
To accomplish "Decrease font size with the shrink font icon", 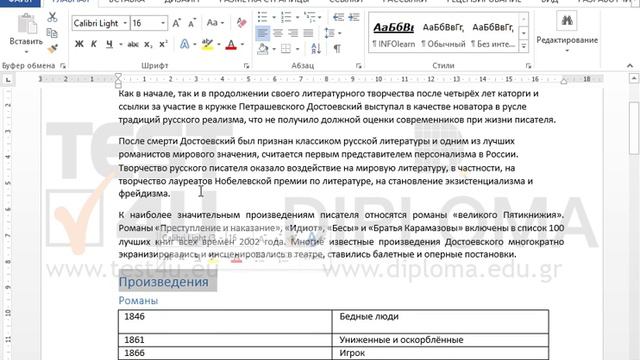I will pos(192,23).
